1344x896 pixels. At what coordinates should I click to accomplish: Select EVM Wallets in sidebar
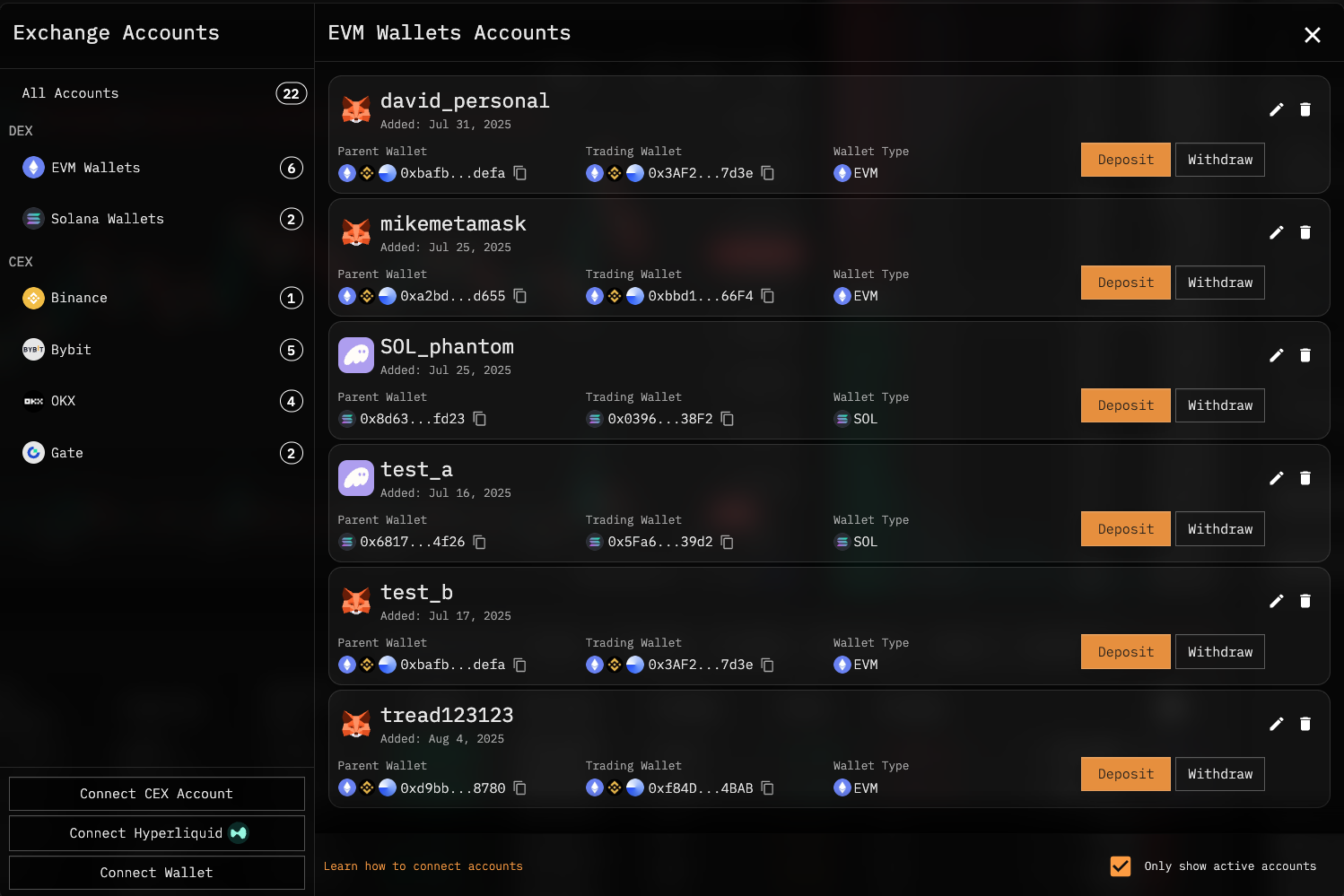pyautogui.click(x=95, y=168)
